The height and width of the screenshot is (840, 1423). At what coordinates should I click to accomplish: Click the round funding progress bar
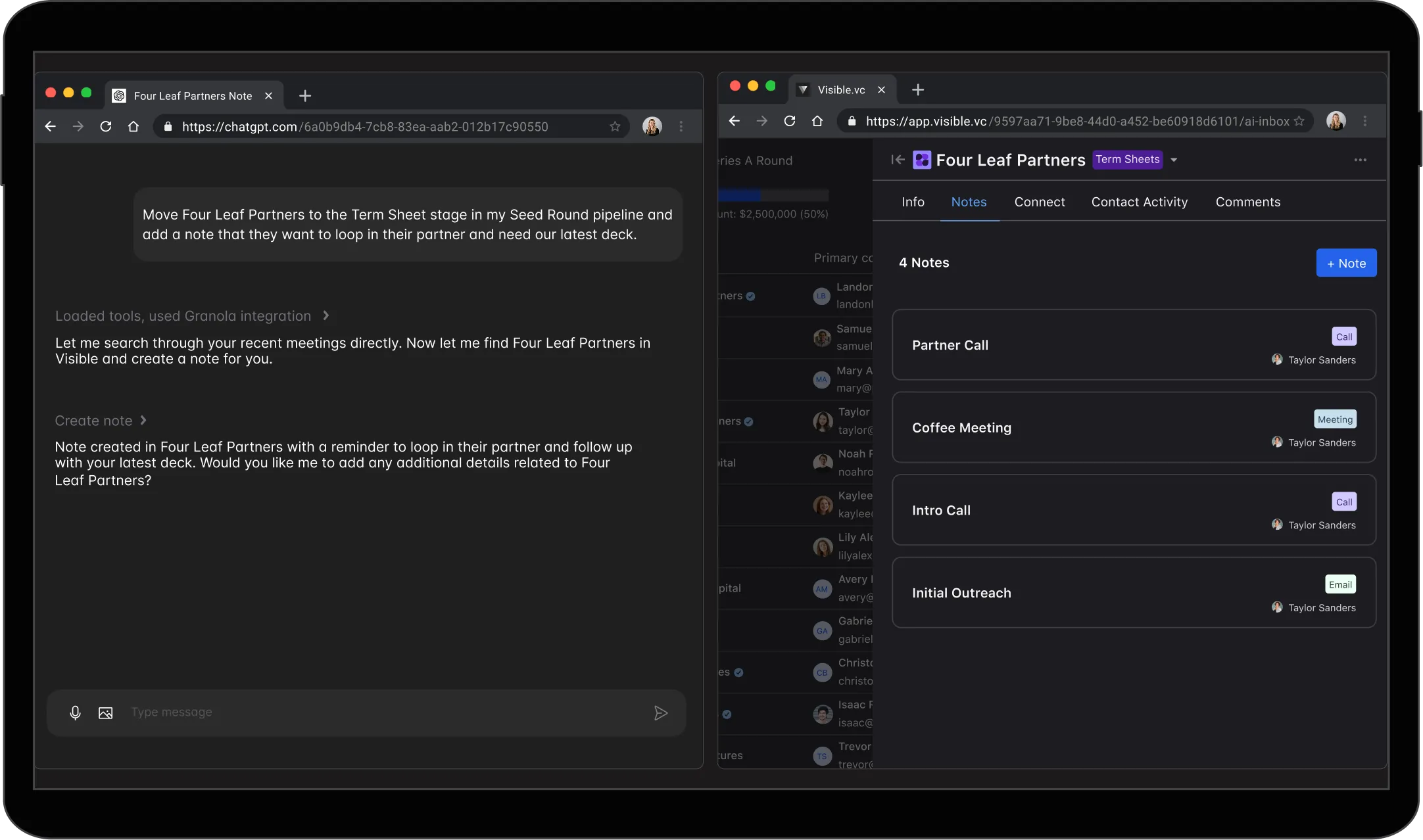click(x=773, y=195)
